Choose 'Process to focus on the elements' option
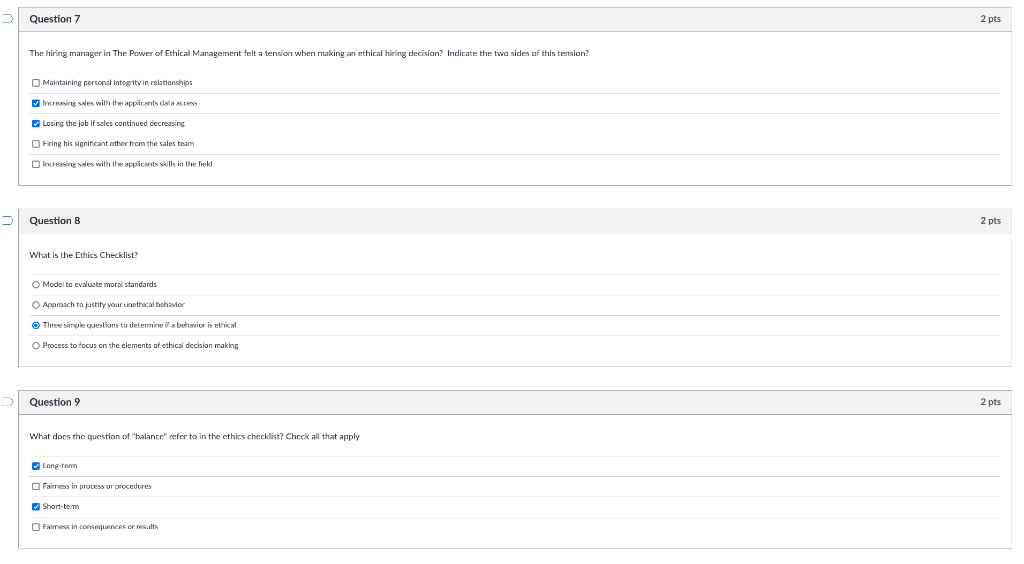The width and height of the screenshot is (1024, 564). 36,345
